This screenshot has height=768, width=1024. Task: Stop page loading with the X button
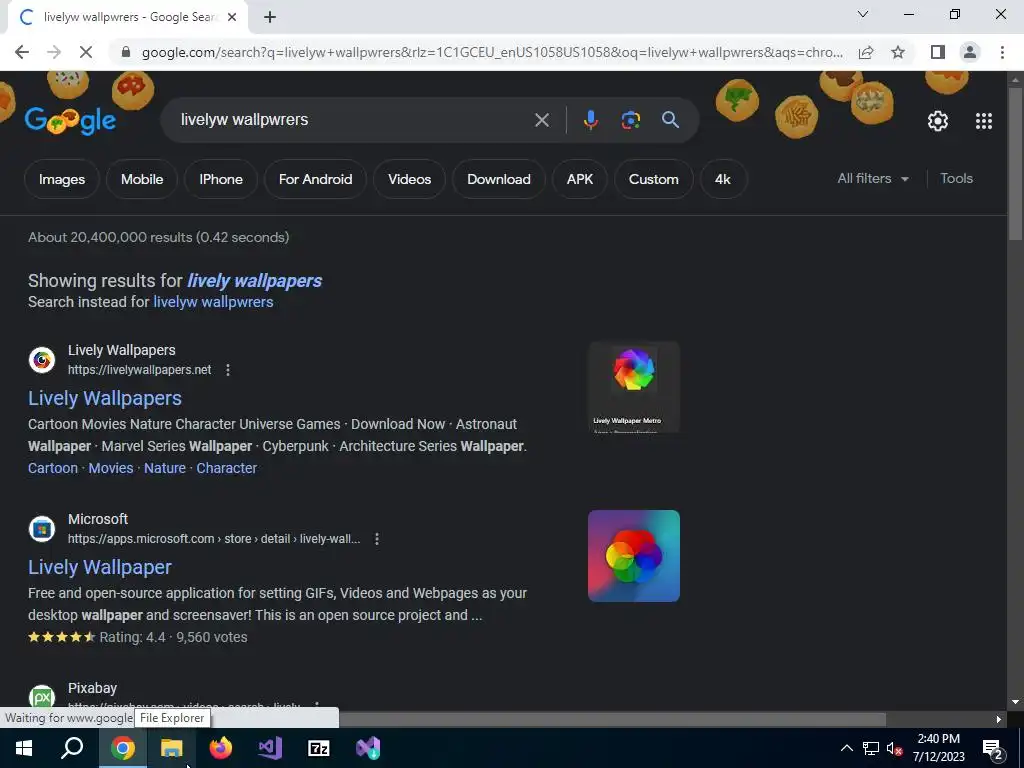point(86,52)
